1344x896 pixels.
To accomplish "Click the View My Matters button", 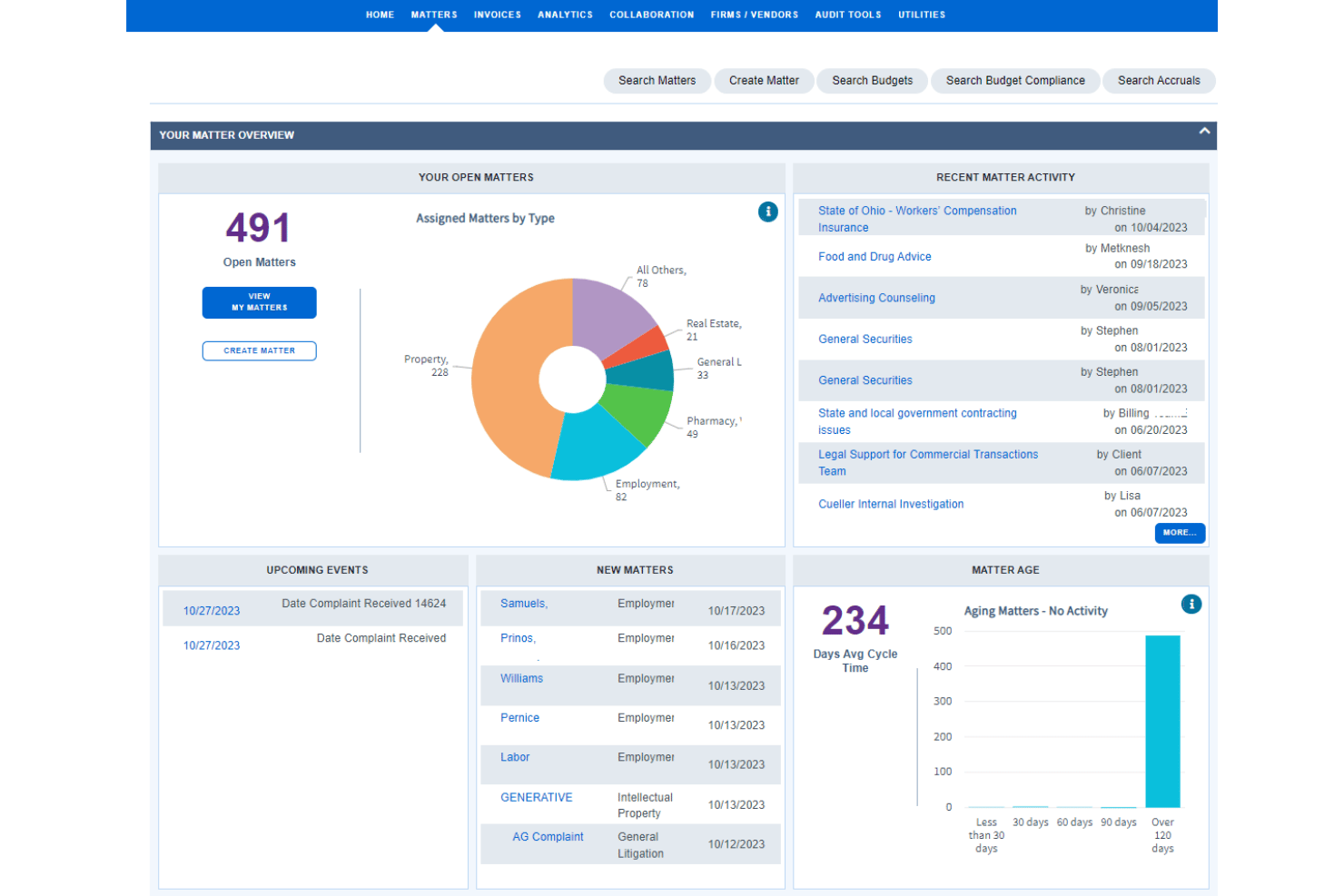I will 259,302.
